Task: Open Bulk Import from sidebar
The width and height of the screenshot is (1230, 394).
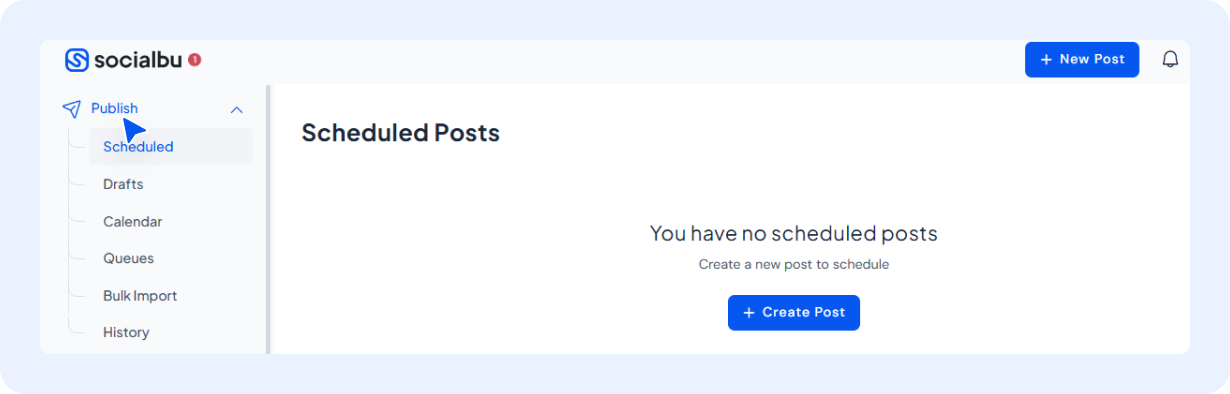Action: pyautogui.click(x=140, y=296)
